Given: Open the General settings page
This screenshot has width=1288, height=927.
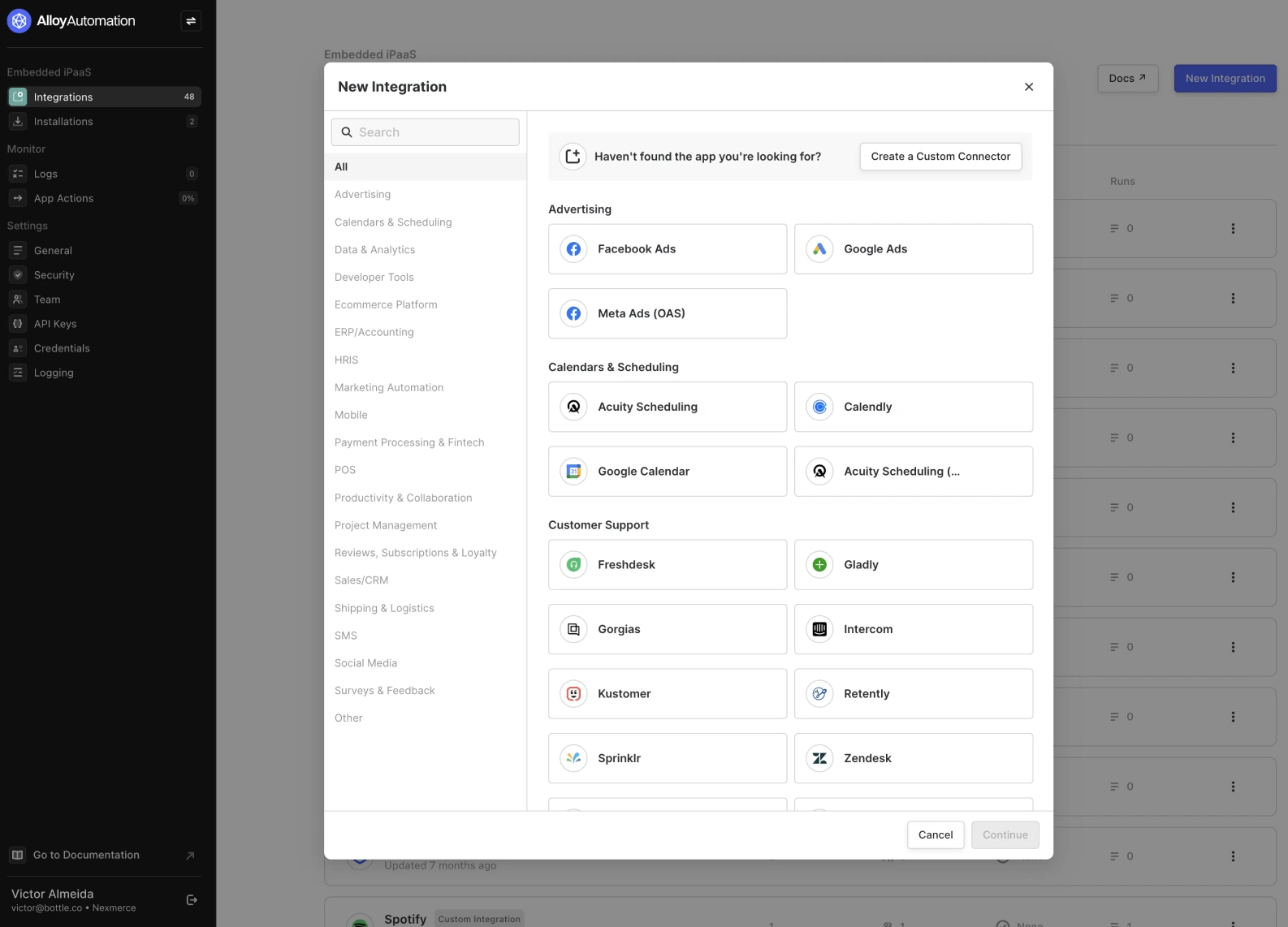Looking at the screenshot, I should click(x=104, y=251).
